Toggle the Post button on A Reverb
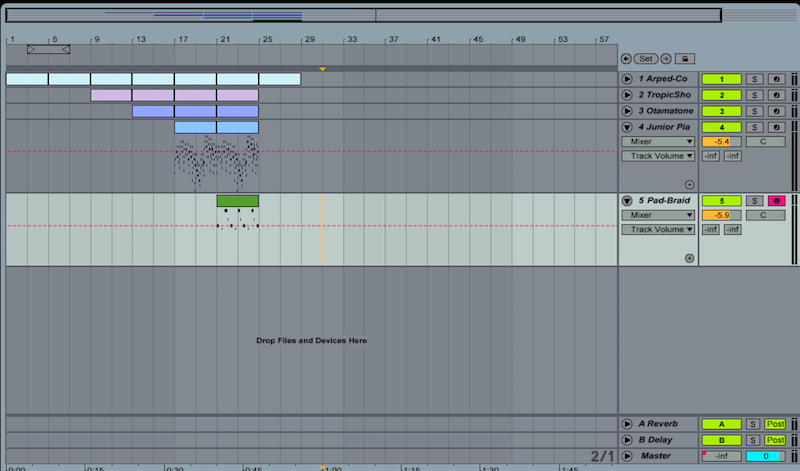This screenshot has width=800, height=471. [x=775, y=424]
